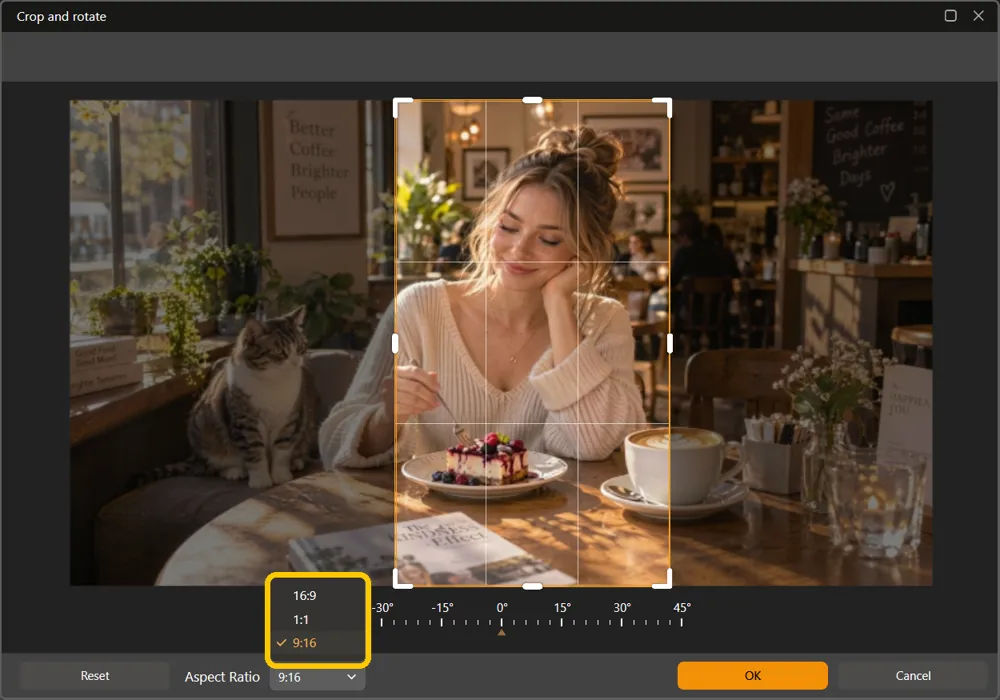Click the 0° rotation label
Screen dimensions: 1000x700
coord(502,608)
